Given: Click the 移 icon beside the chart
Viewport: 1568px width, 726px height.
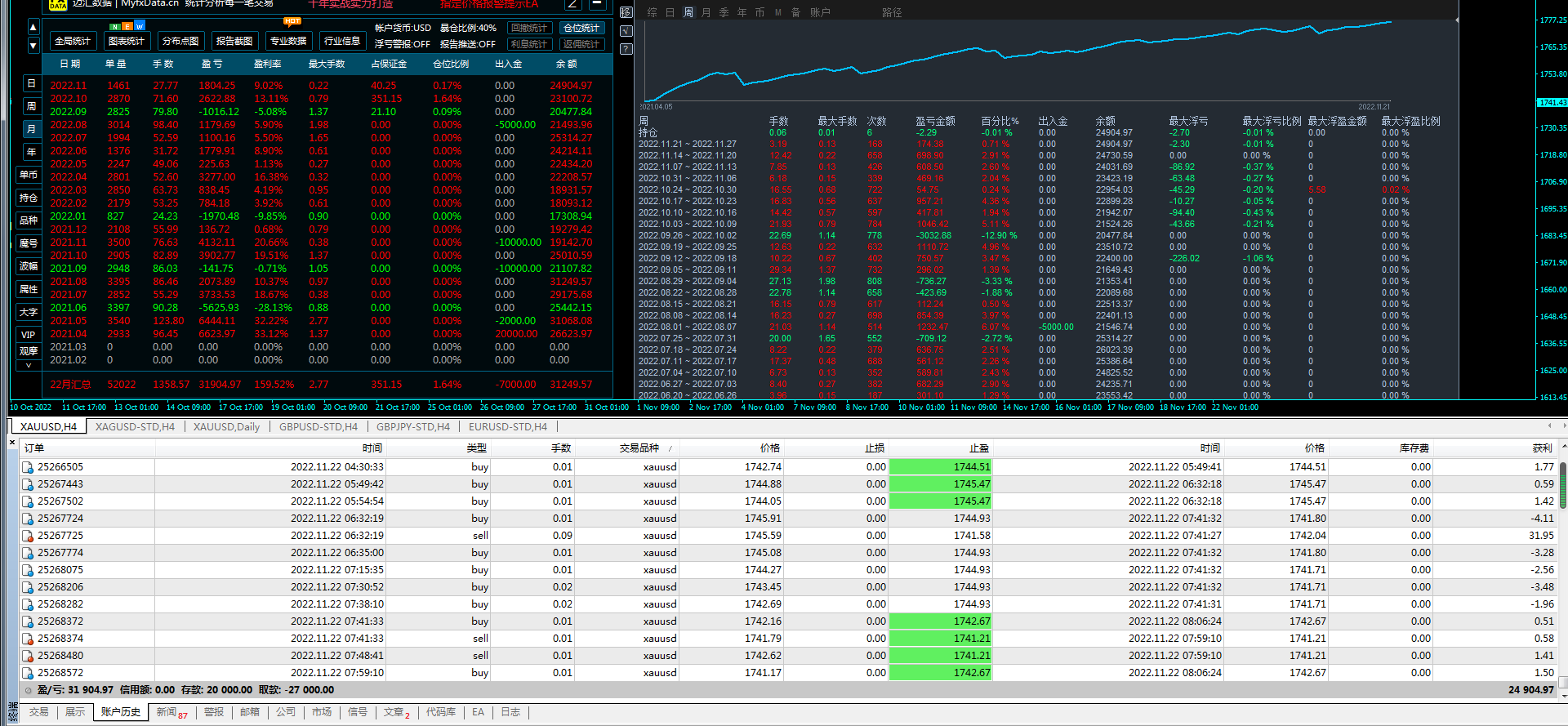Looking at the screenshot, I should pyautogui.click(x=626, y=12).
